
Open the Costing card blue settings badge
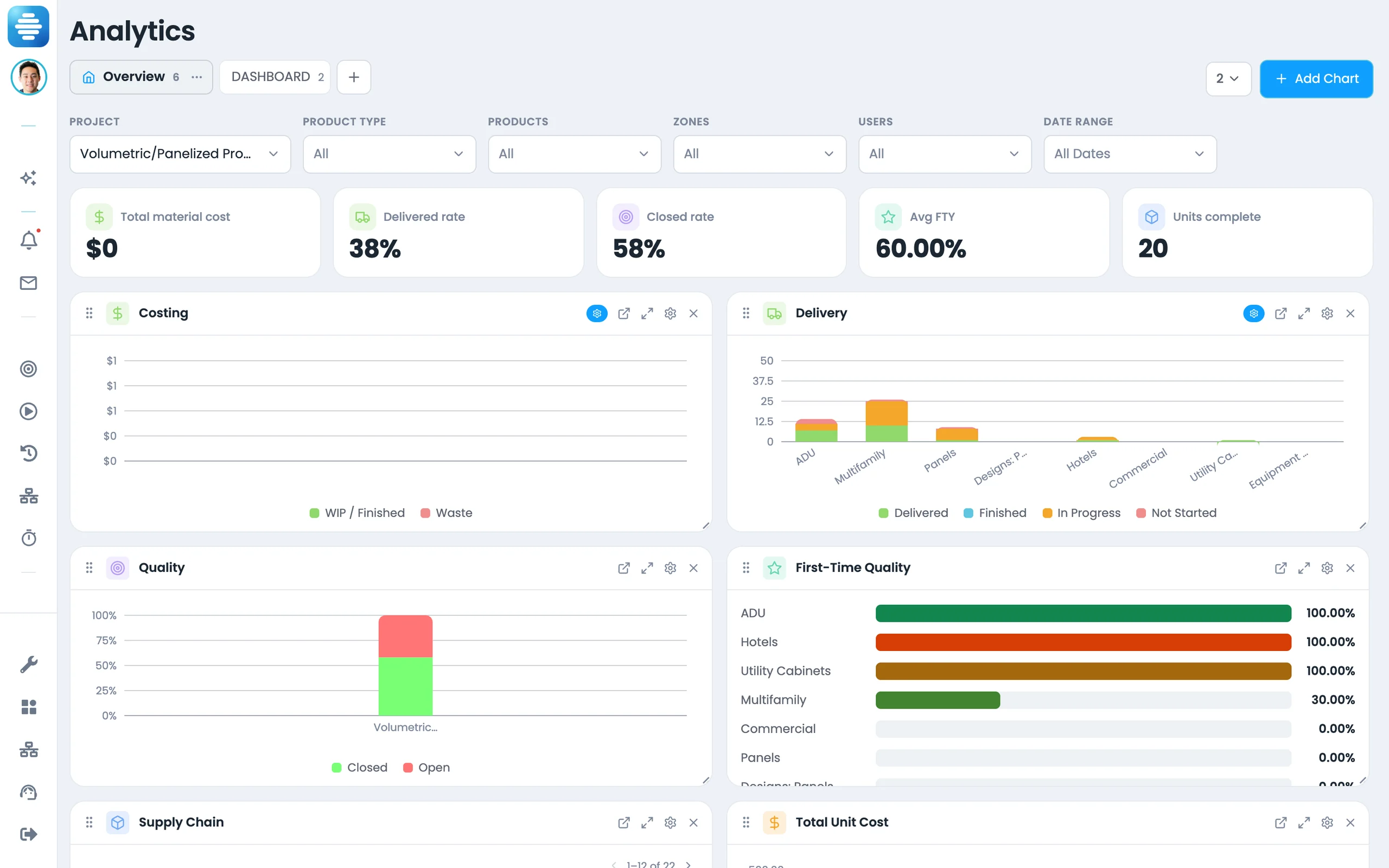tap(597, 314)
